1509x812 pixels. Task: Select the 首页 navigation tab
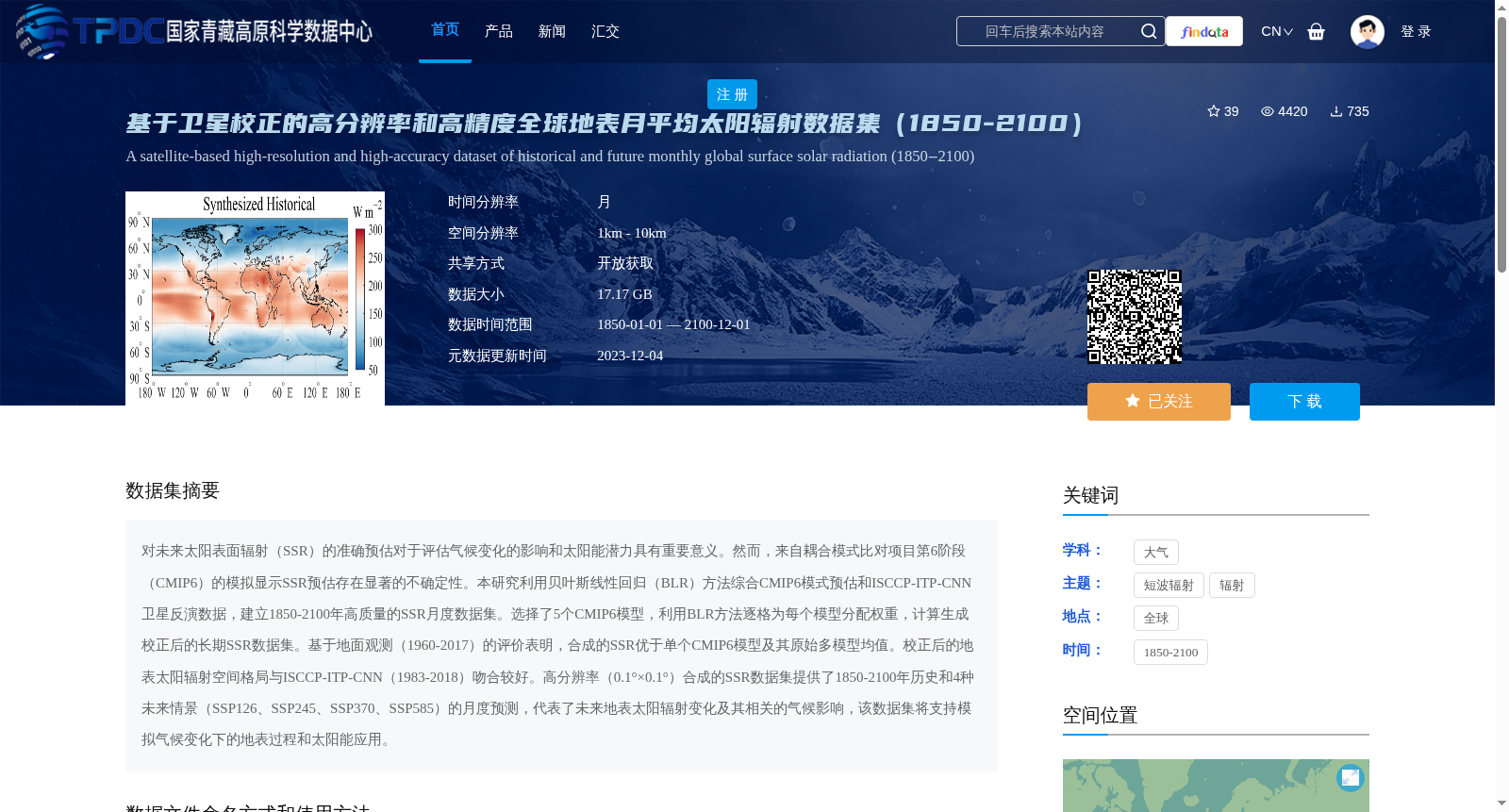pos(445,30)
